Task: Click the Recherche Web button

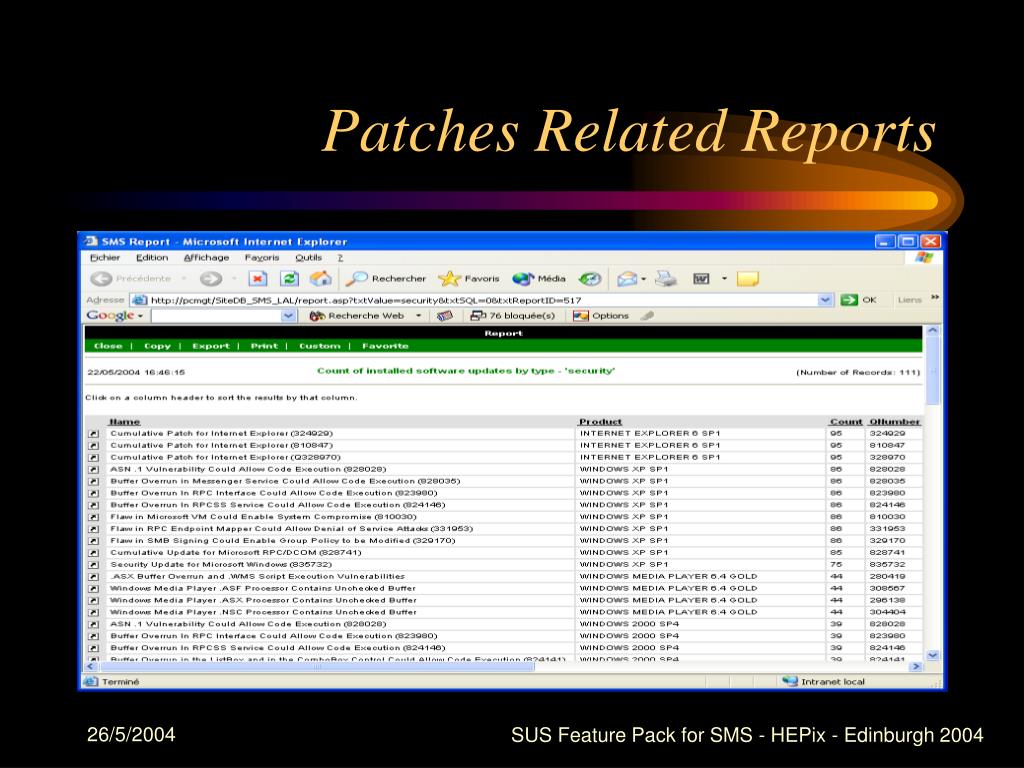Action: click(357, 316)
